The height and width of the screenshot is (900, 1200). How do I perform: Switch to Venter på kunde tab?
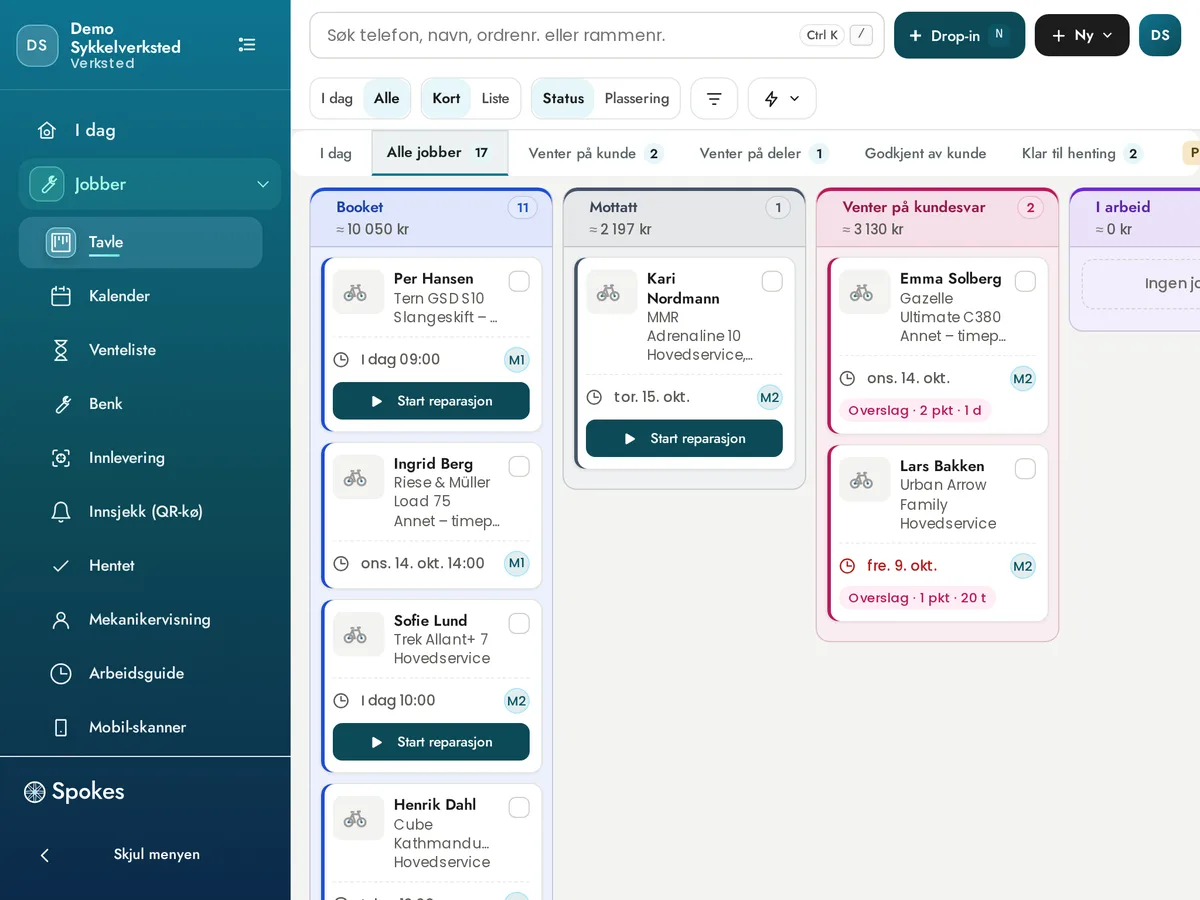(595, 153)
